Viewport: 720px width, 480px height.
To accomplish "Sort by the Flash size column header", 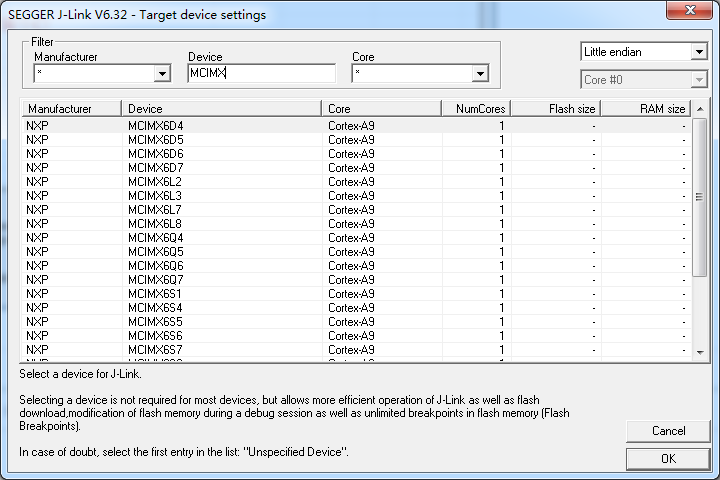I will point(557,109).
